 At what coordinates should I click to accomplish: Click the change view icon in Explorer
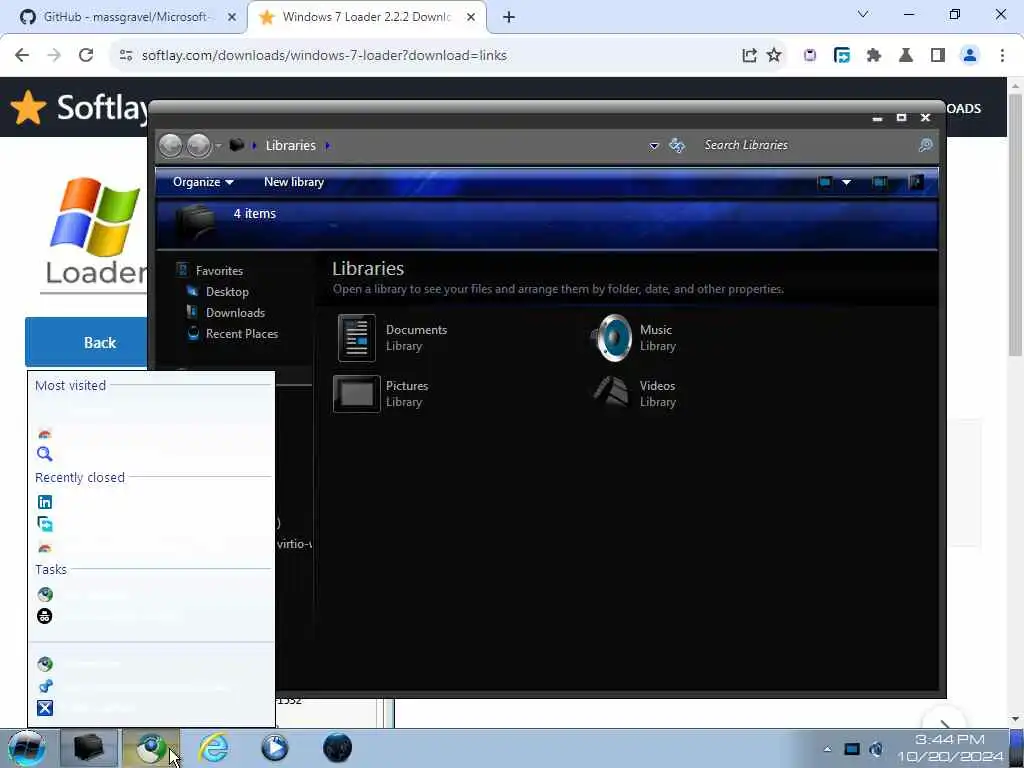coord(825,182)
